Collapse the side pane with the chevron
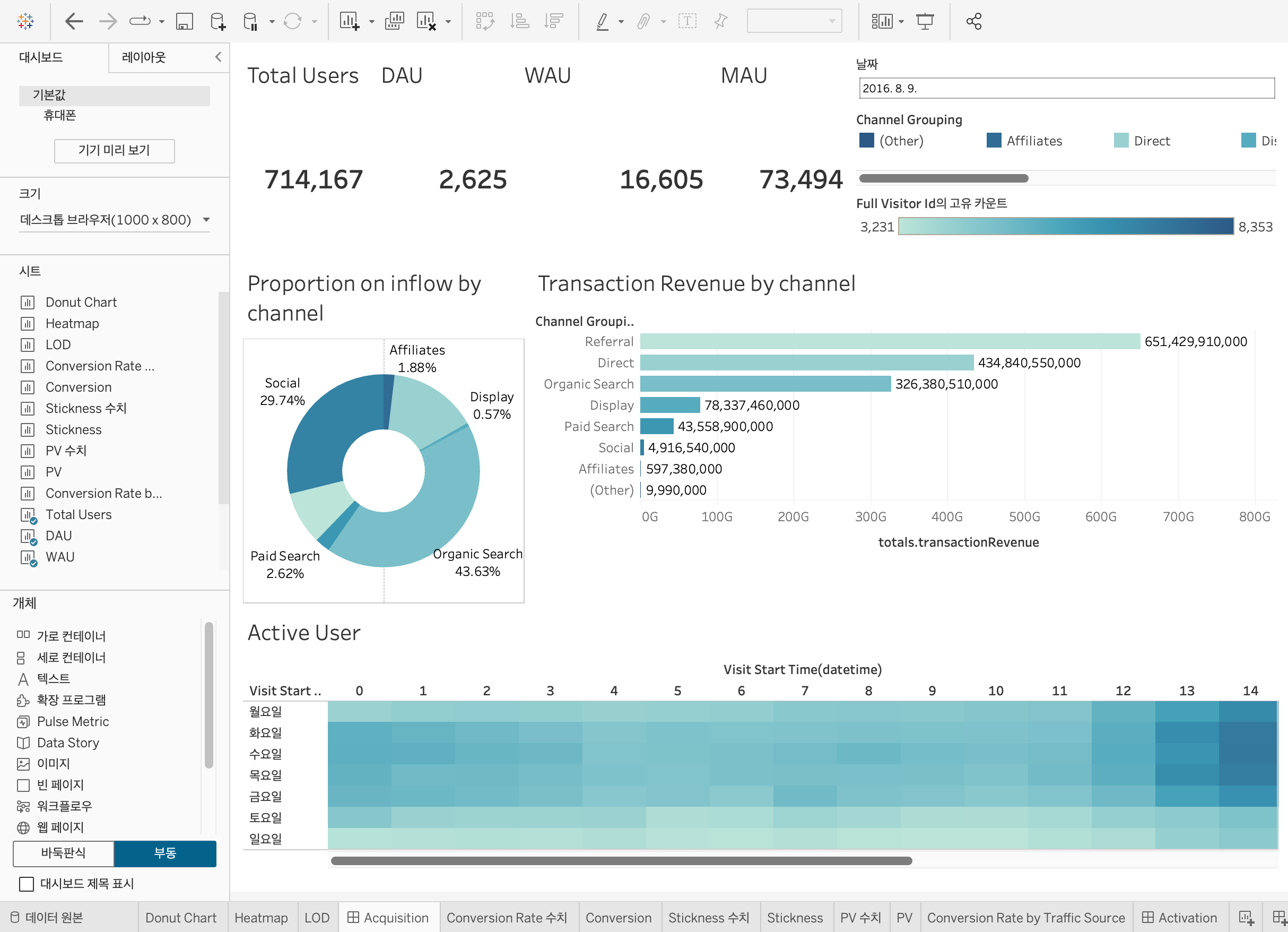Image resolution: width=1288 pixels, height=932 pixels. point(218,57)
